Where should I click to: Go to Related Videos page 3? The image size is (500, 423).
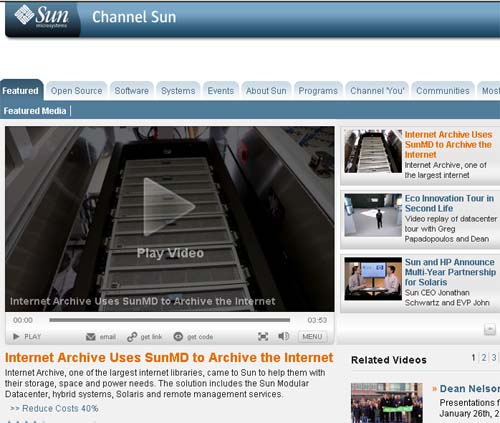click(494, 358)
